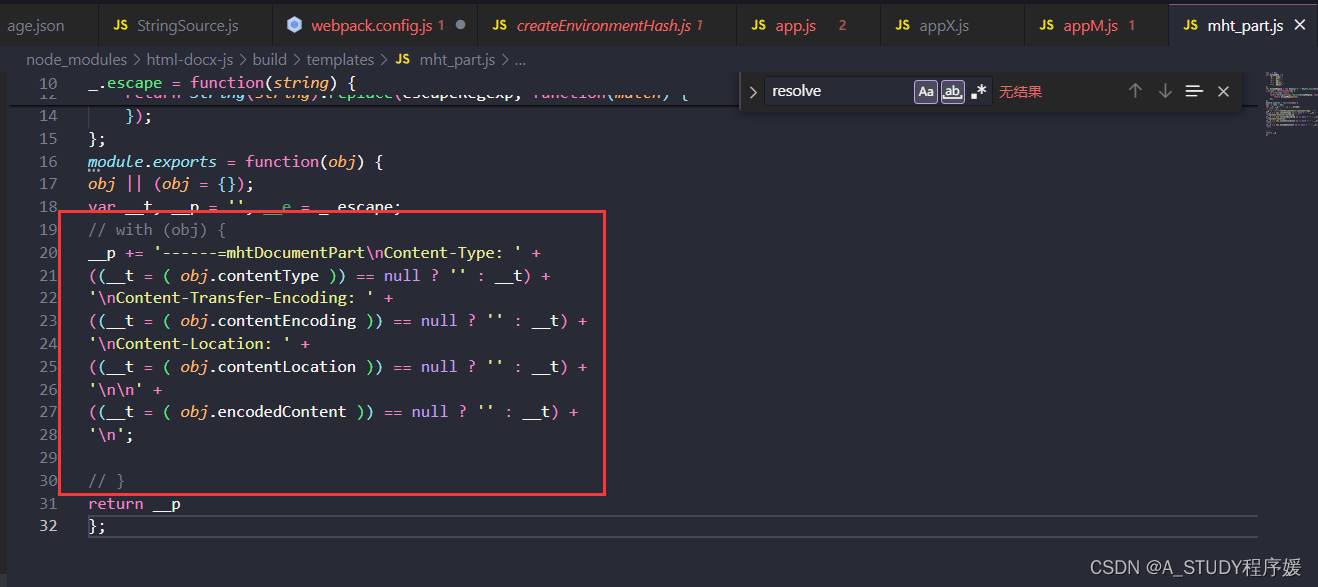1318x587 pixels.
Task: Open the breadcrumb ellipsis symbol segment
Action: click(x=520, y=60)
